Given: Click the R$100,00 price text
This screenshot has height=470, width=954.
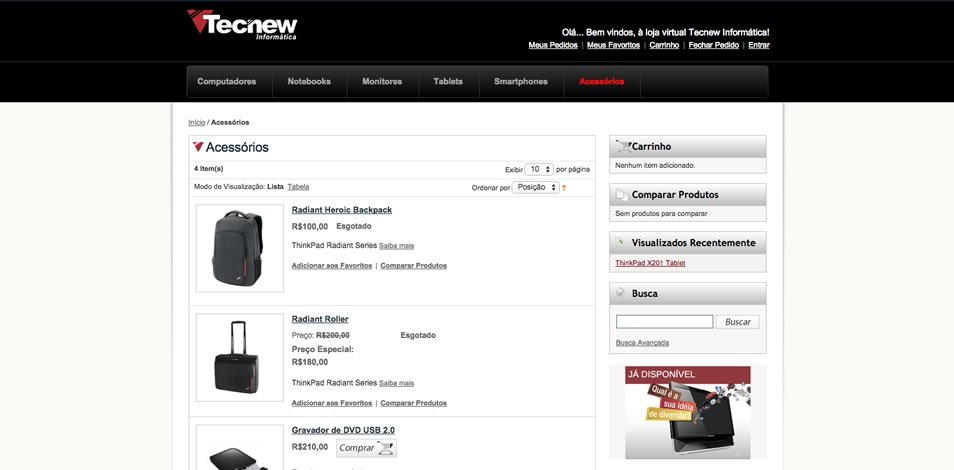Looking at the screenshot, I should click(x=310, y=226).
